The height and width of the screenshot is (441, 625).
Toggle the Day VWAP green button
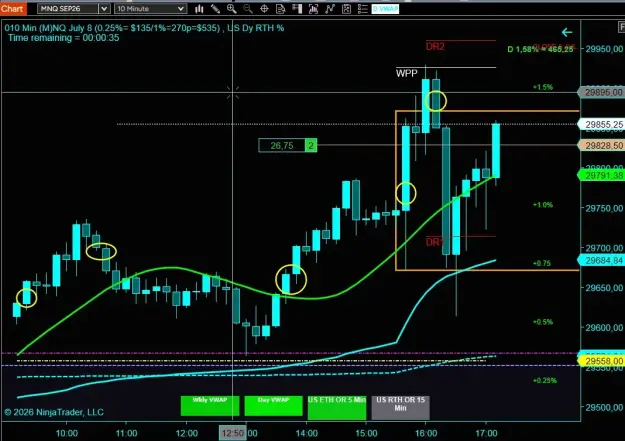click(273, 406)
